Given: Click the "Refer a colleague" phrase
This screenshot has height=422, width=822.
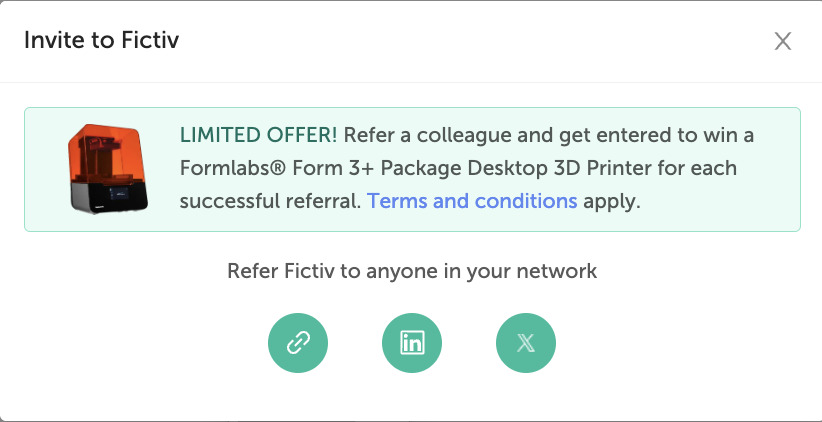Looking at the screenshot, I should click(x=426, y=135).
